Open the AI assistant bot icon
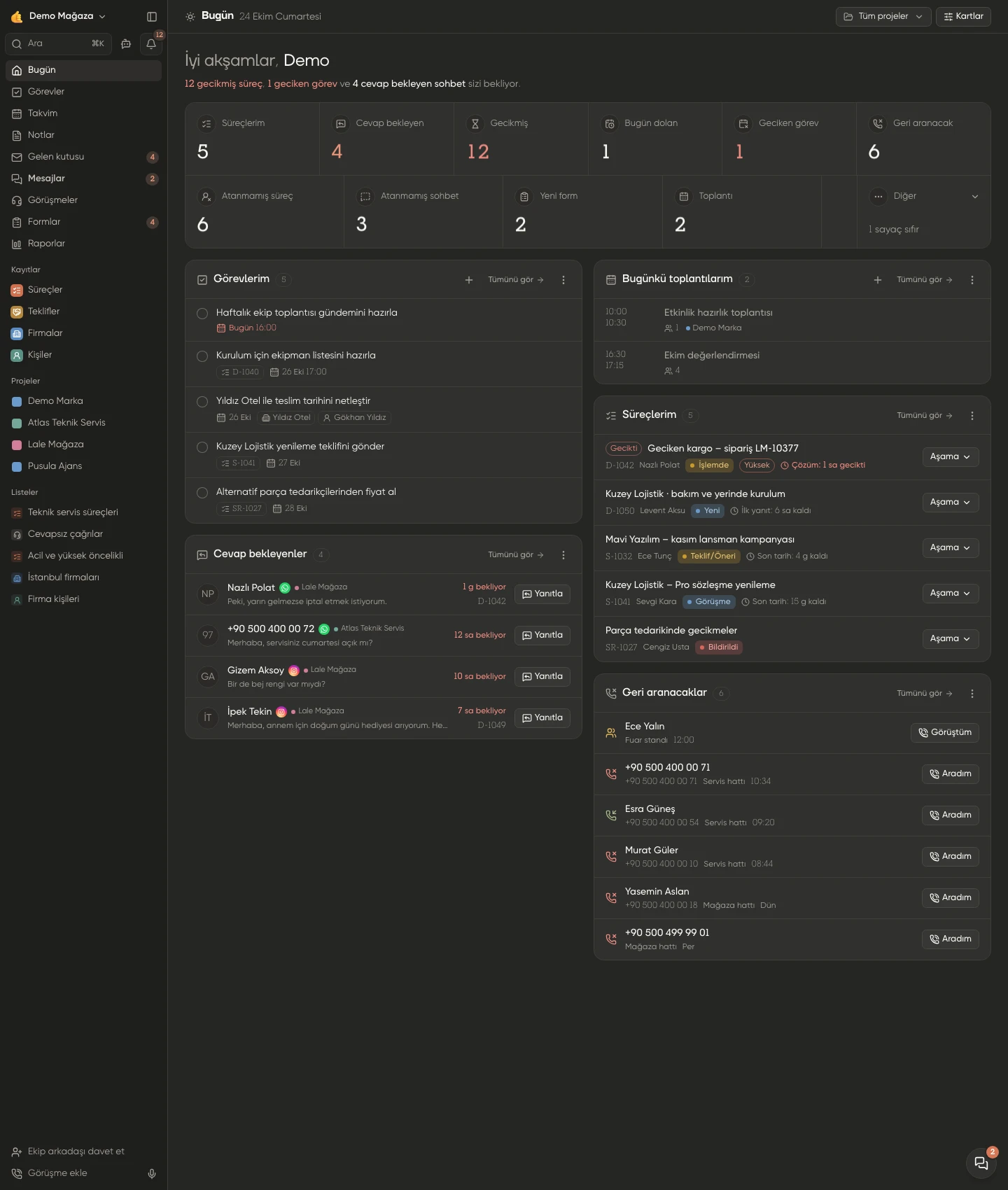 pyautogui.click(x=126, y=43)
